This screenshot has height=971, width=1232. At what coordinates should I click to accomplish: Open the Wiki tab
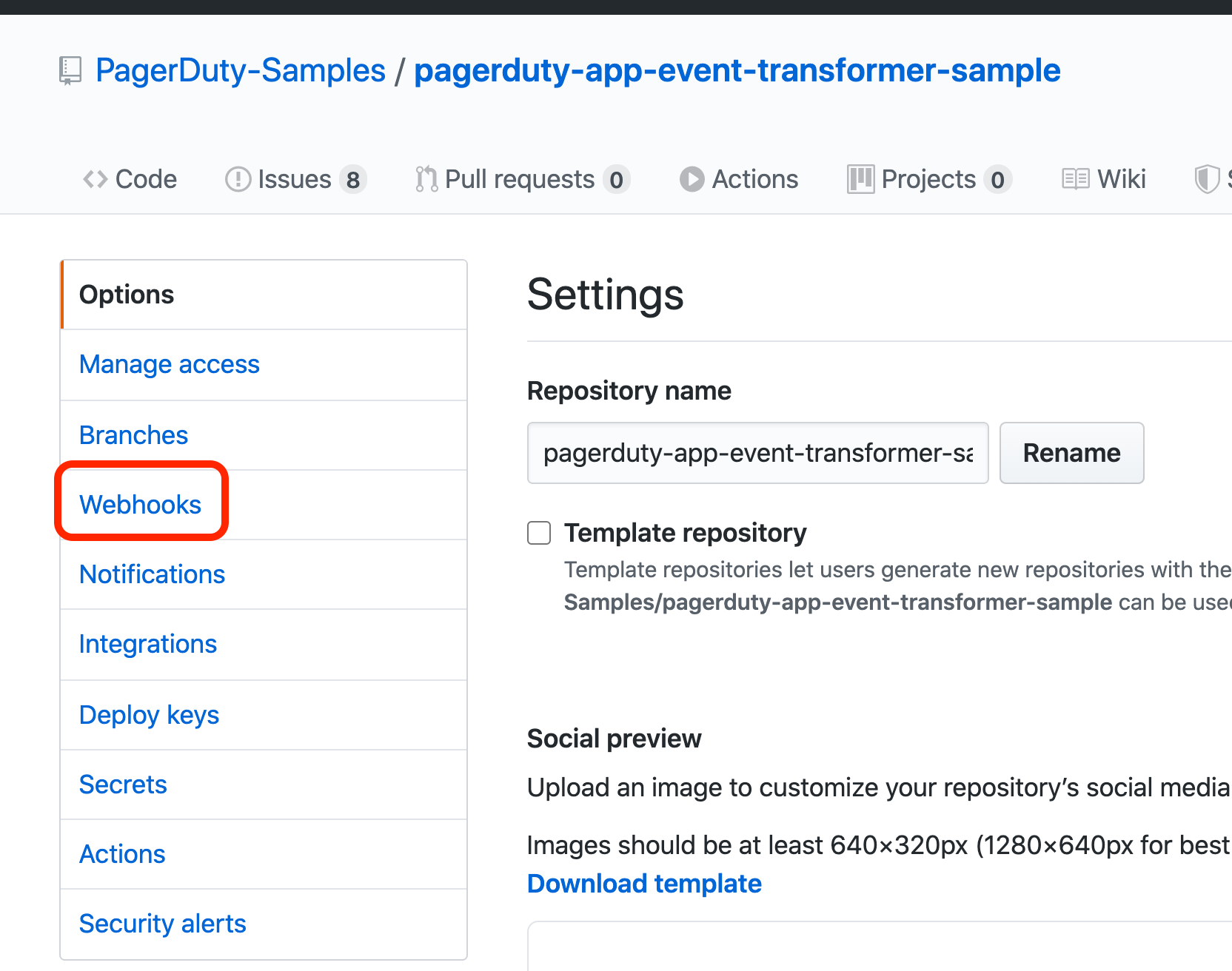pyautogui.click(x=1104, y=179)
